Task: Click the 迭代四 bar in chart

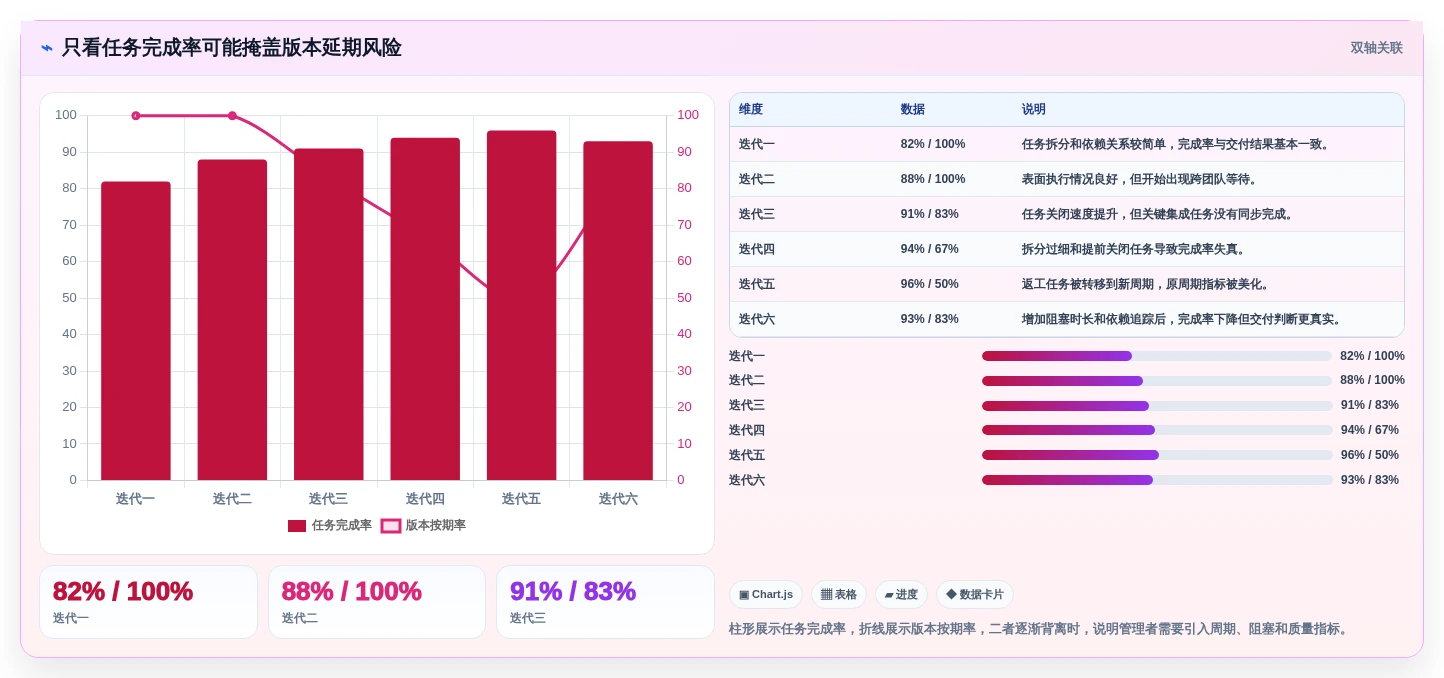Action: tap(425, 309)
